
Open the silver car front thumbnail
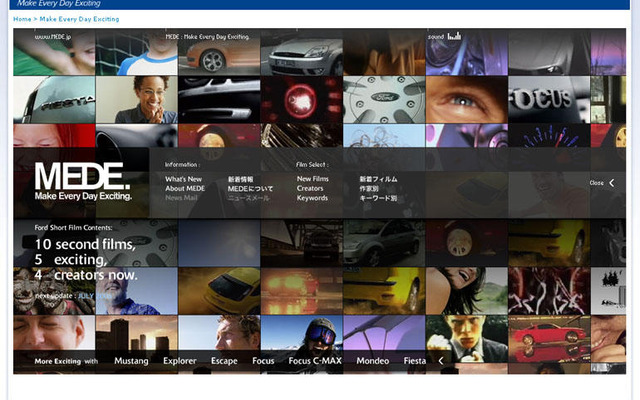point(302,52)
